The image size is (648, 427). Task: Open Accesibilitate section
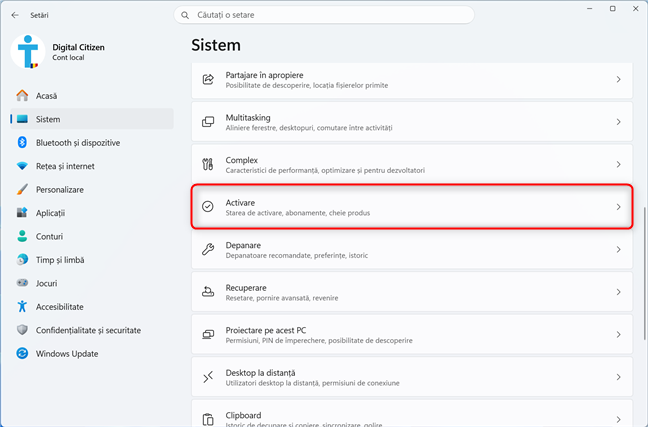click(92, 307)
